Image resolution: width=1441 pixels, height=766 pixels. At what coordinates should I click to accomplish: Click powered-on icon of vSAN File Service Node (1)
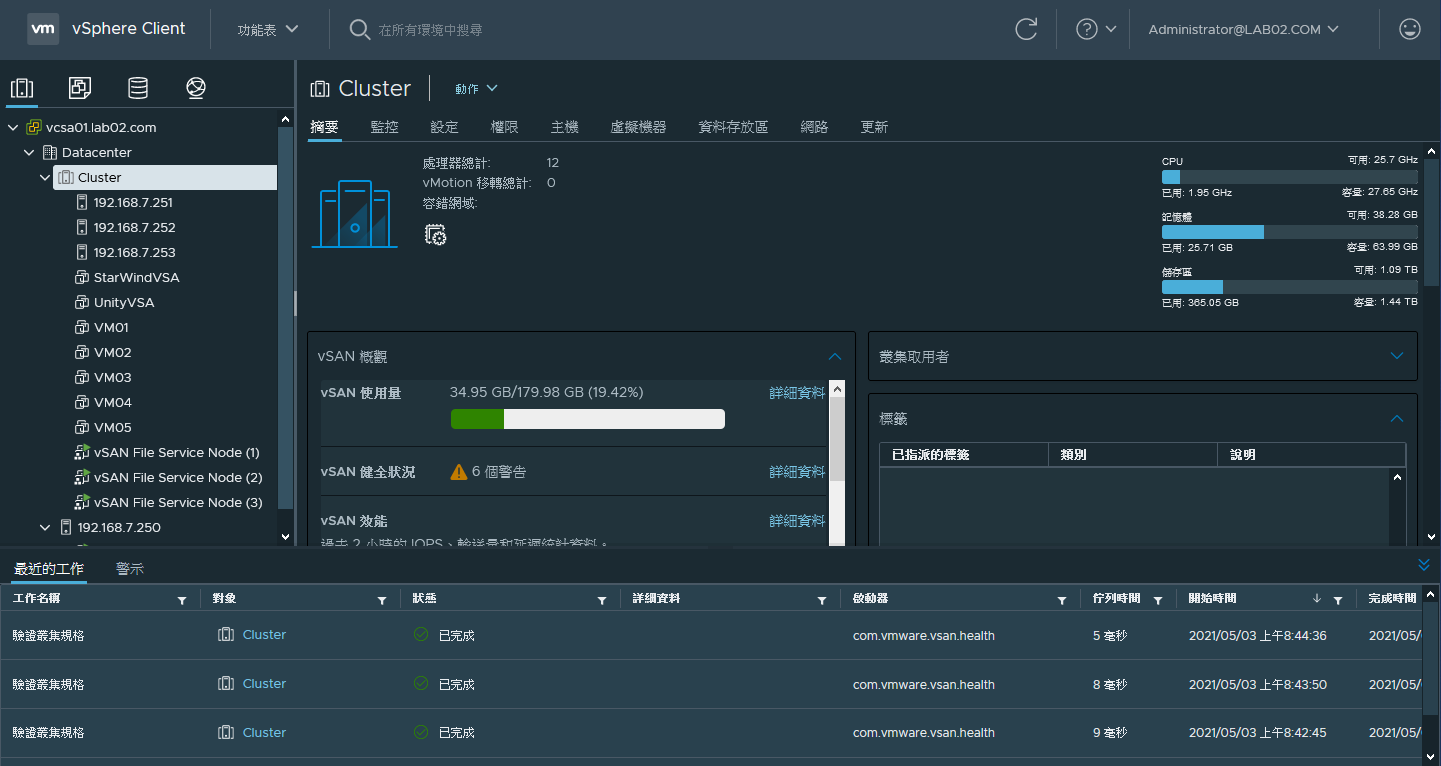tap(82, 452)
